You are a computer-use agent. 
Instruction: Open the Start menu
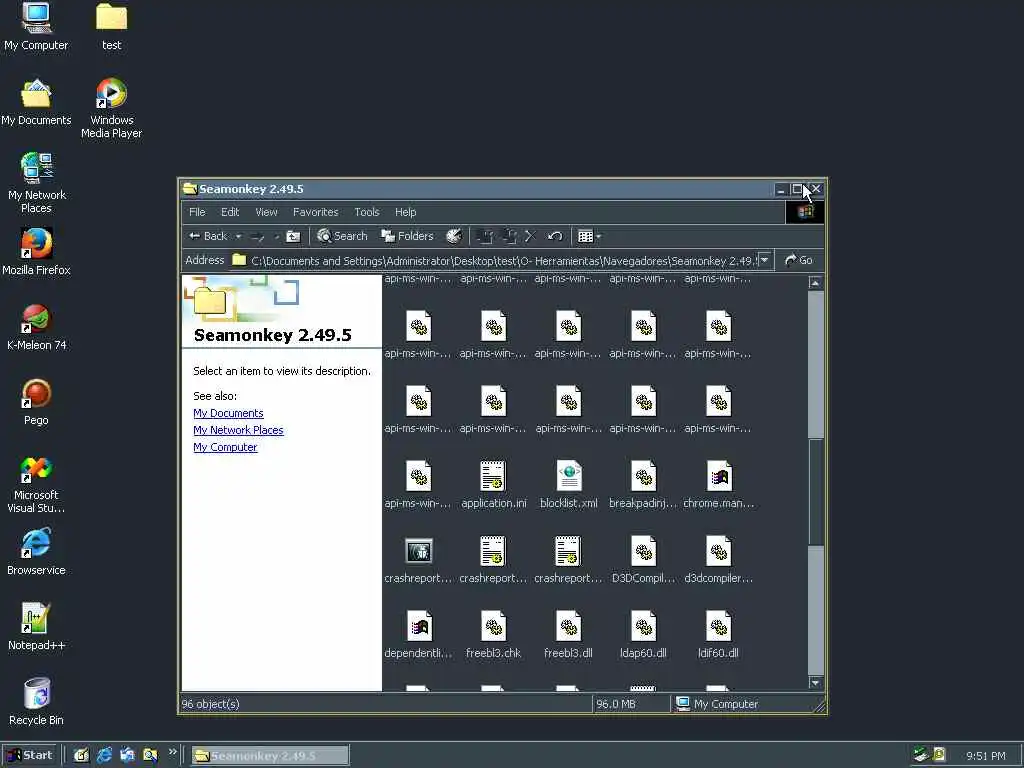[30, 756]
